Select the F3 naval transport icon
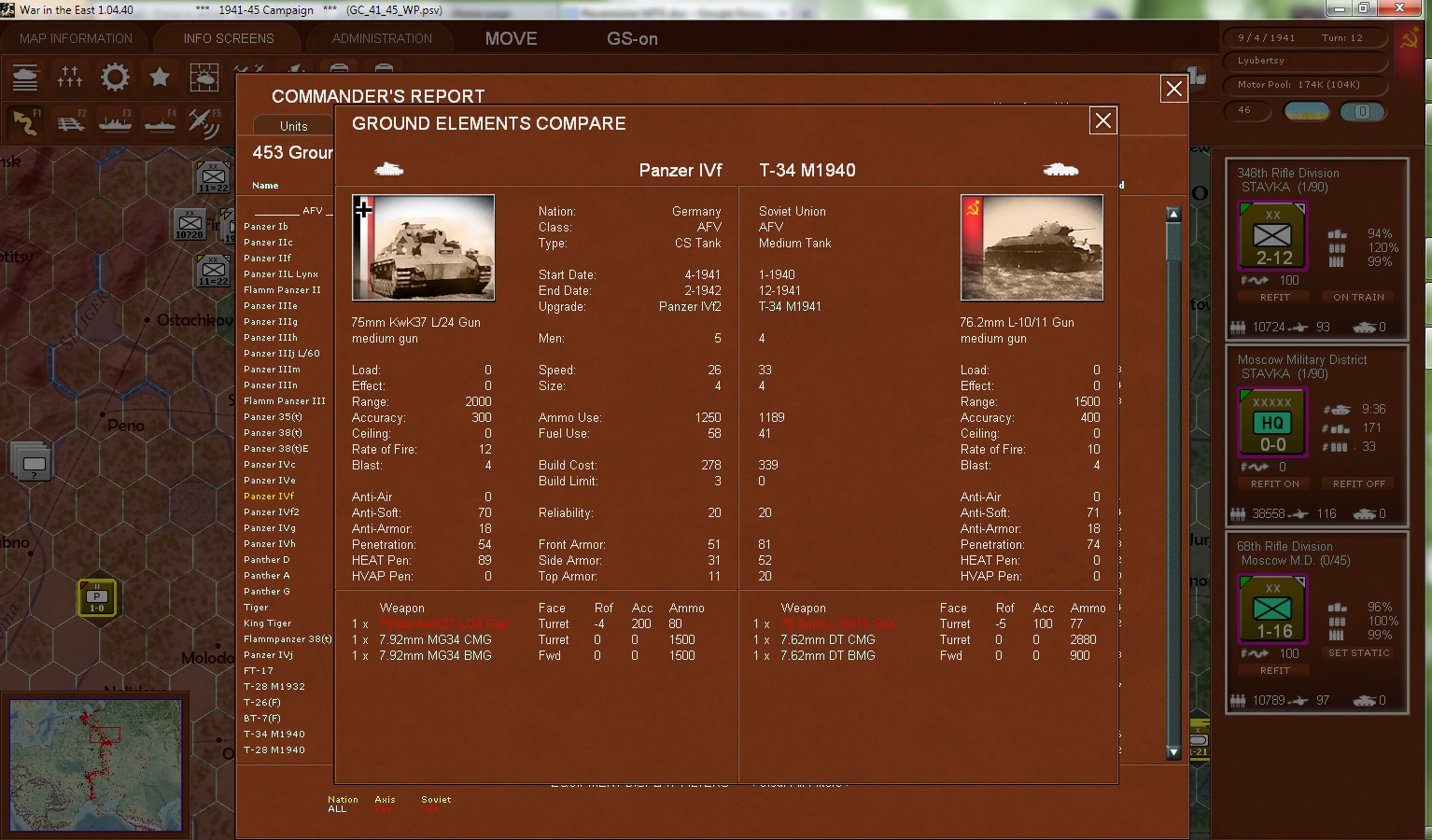Screen dimensions: 1432x840 [115, 122]
